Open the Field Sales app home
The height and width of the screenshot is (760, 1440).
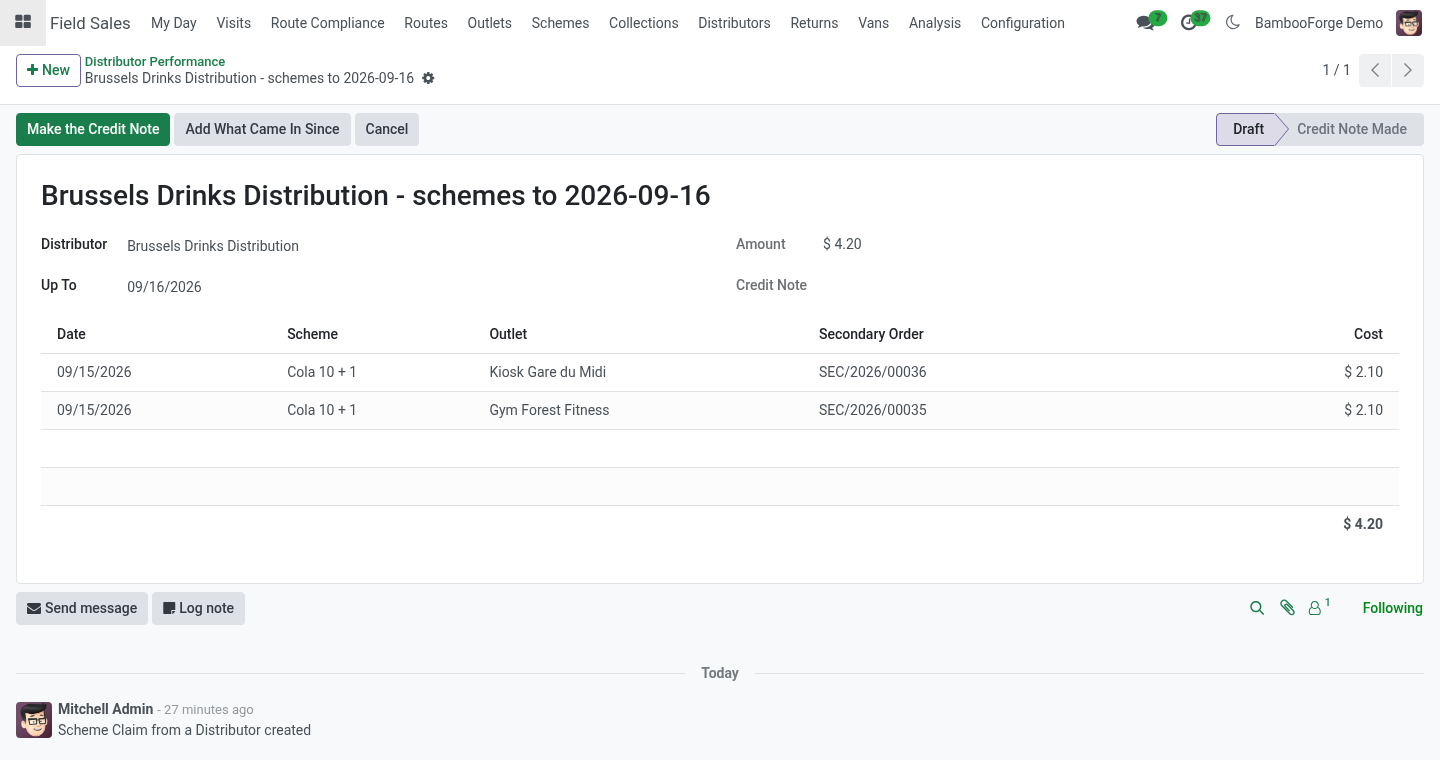point(90,23)
